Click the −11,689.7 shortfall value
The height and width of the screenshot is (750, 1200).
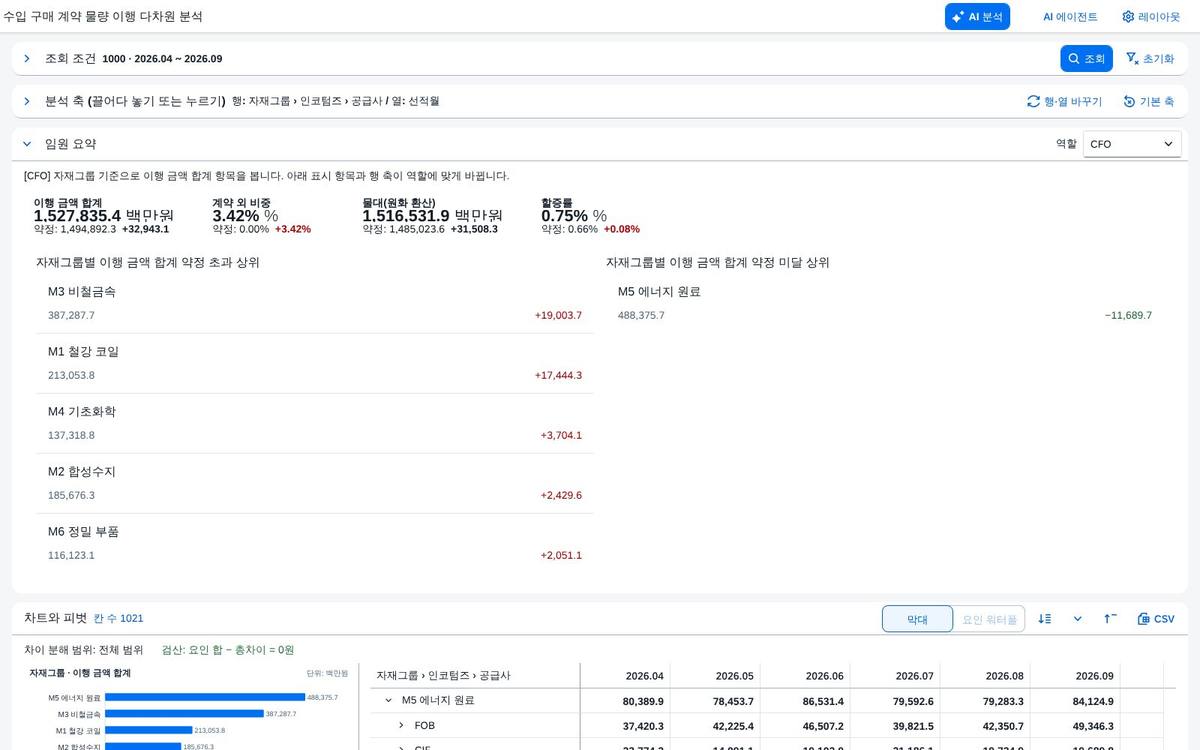tap(1128, 315)
